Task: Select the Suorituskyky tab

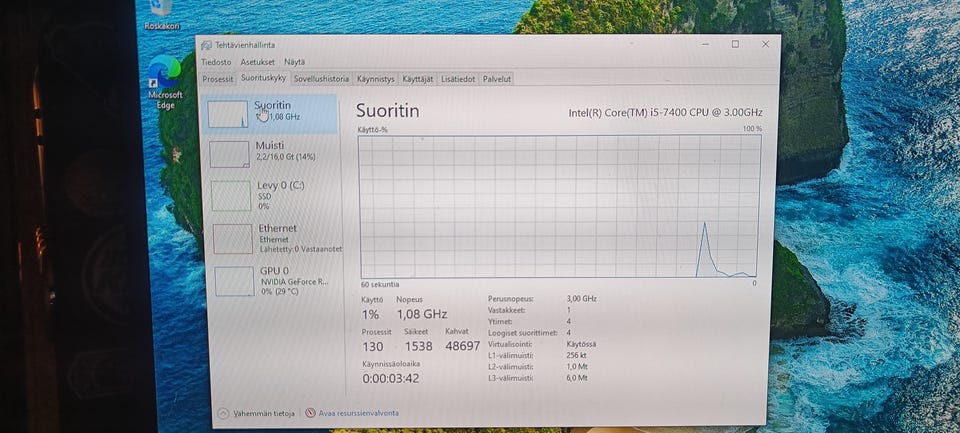Action: (263, 78)
